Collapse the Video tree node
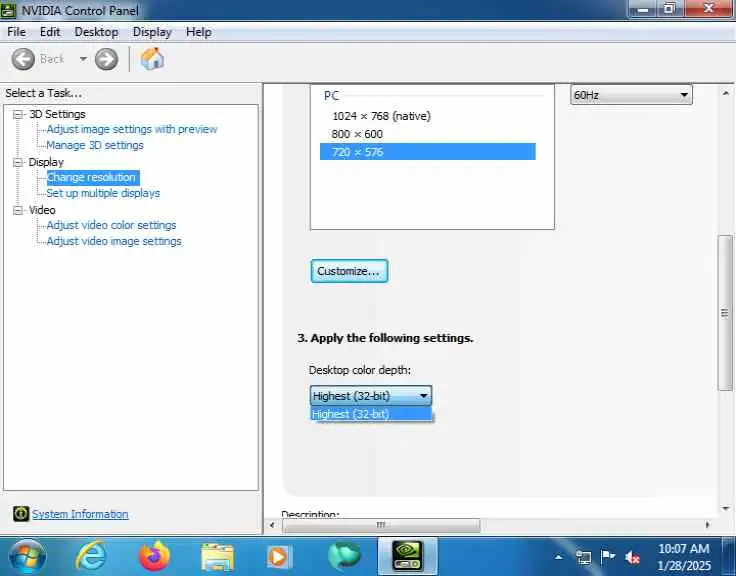736x576 pixels. (x=18, y=210)
